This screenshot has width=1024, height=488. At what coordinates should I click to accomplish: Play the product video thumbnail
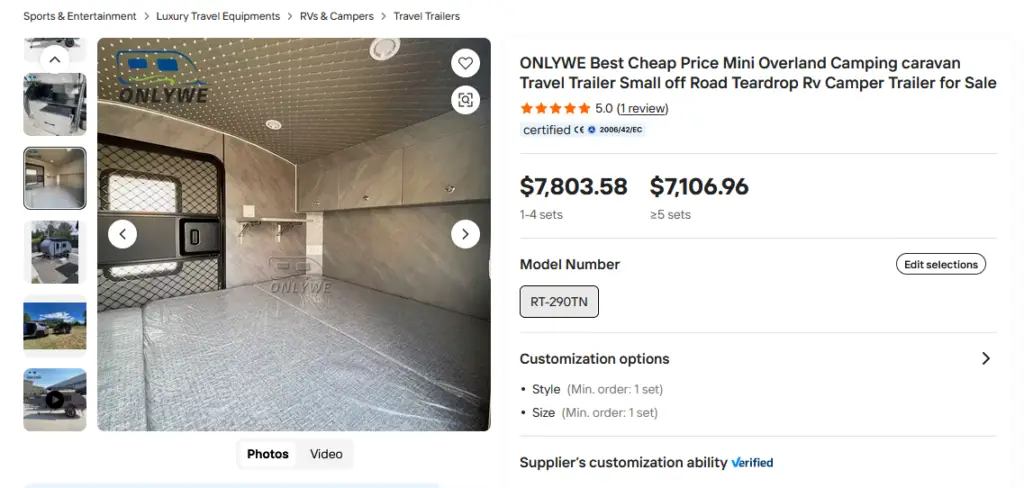(55, 399)
